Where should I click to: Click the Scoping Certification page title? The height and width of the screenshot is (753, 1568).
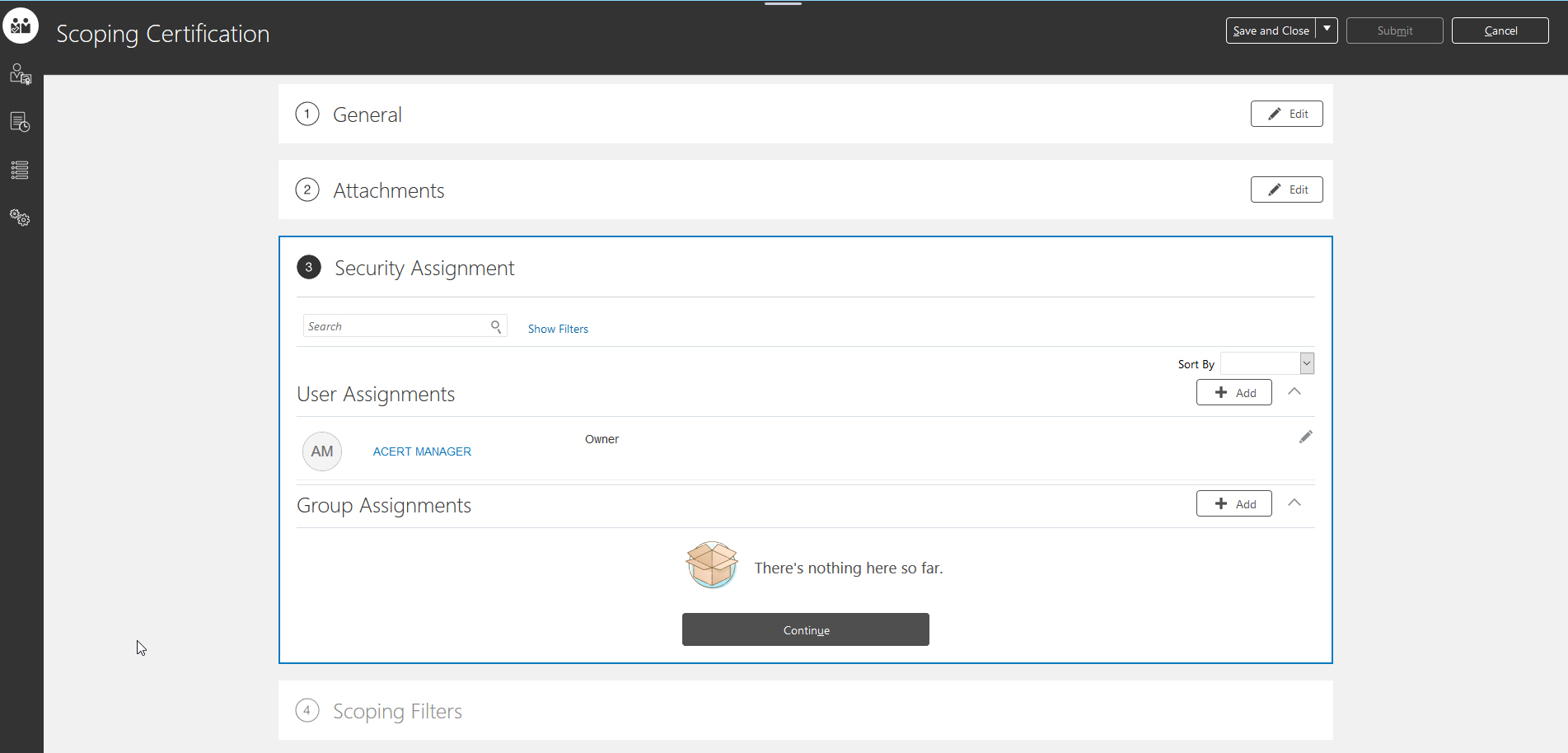point(163,34)
